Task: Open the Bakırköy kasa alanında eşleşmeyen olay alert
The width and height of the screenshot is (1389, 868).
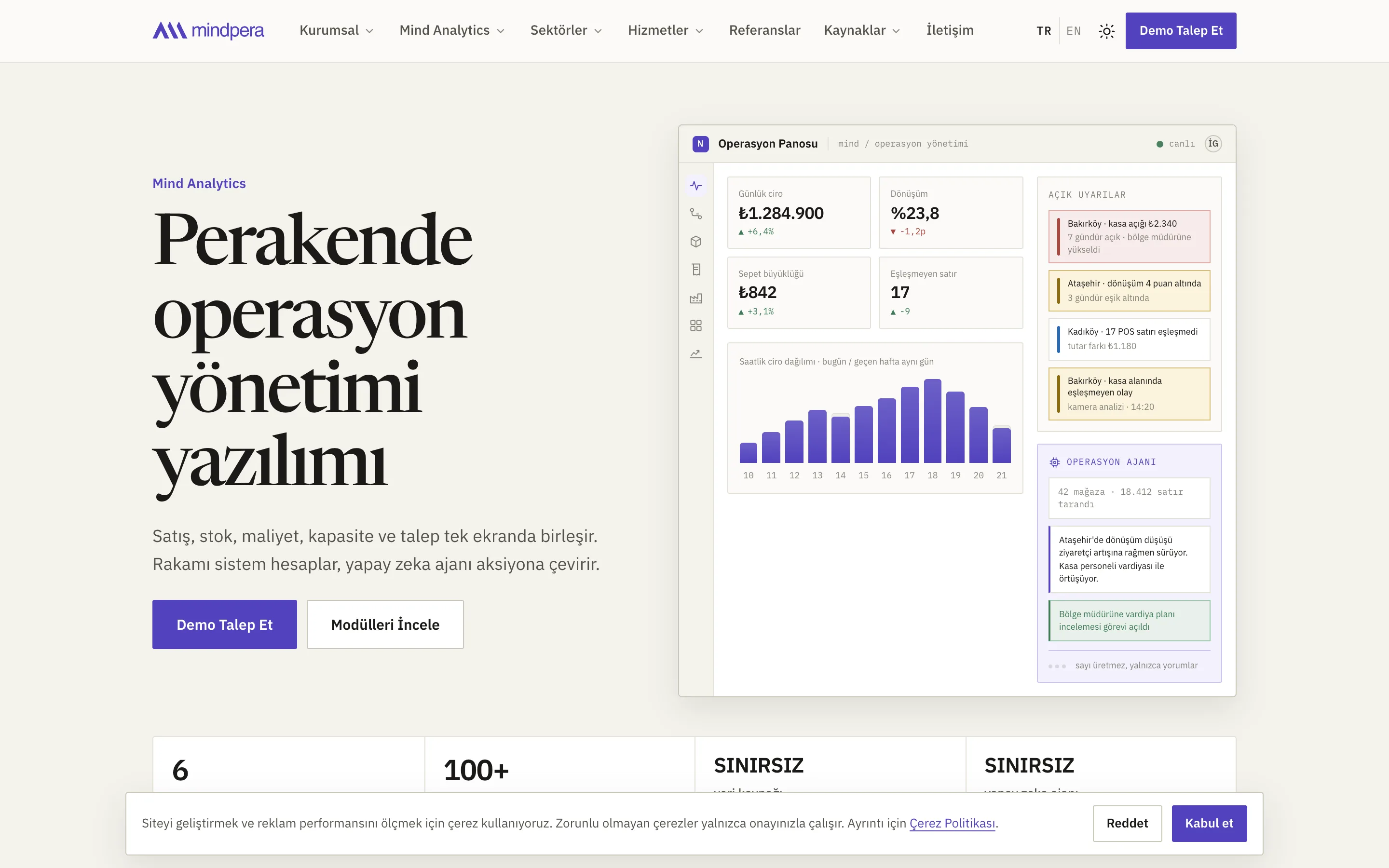Action: [x=1129, y=394]
